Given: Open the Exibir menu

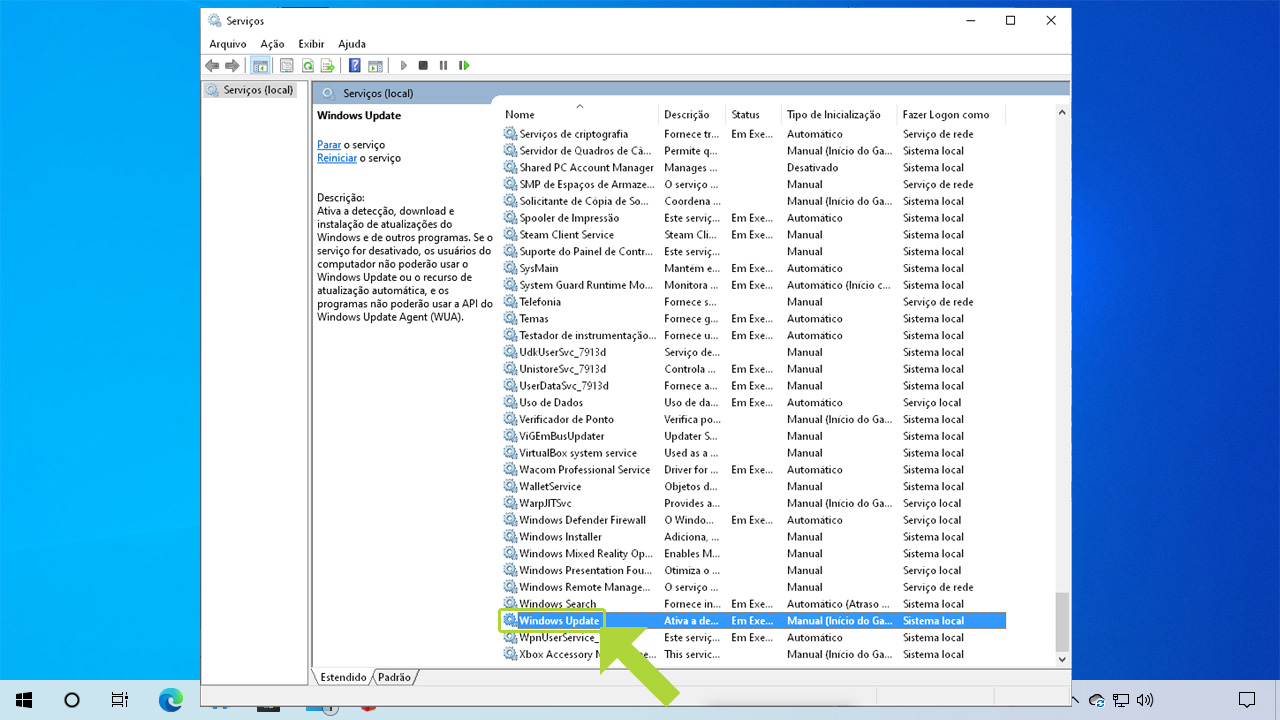Looking at the screenshot, I should (310, 44).
